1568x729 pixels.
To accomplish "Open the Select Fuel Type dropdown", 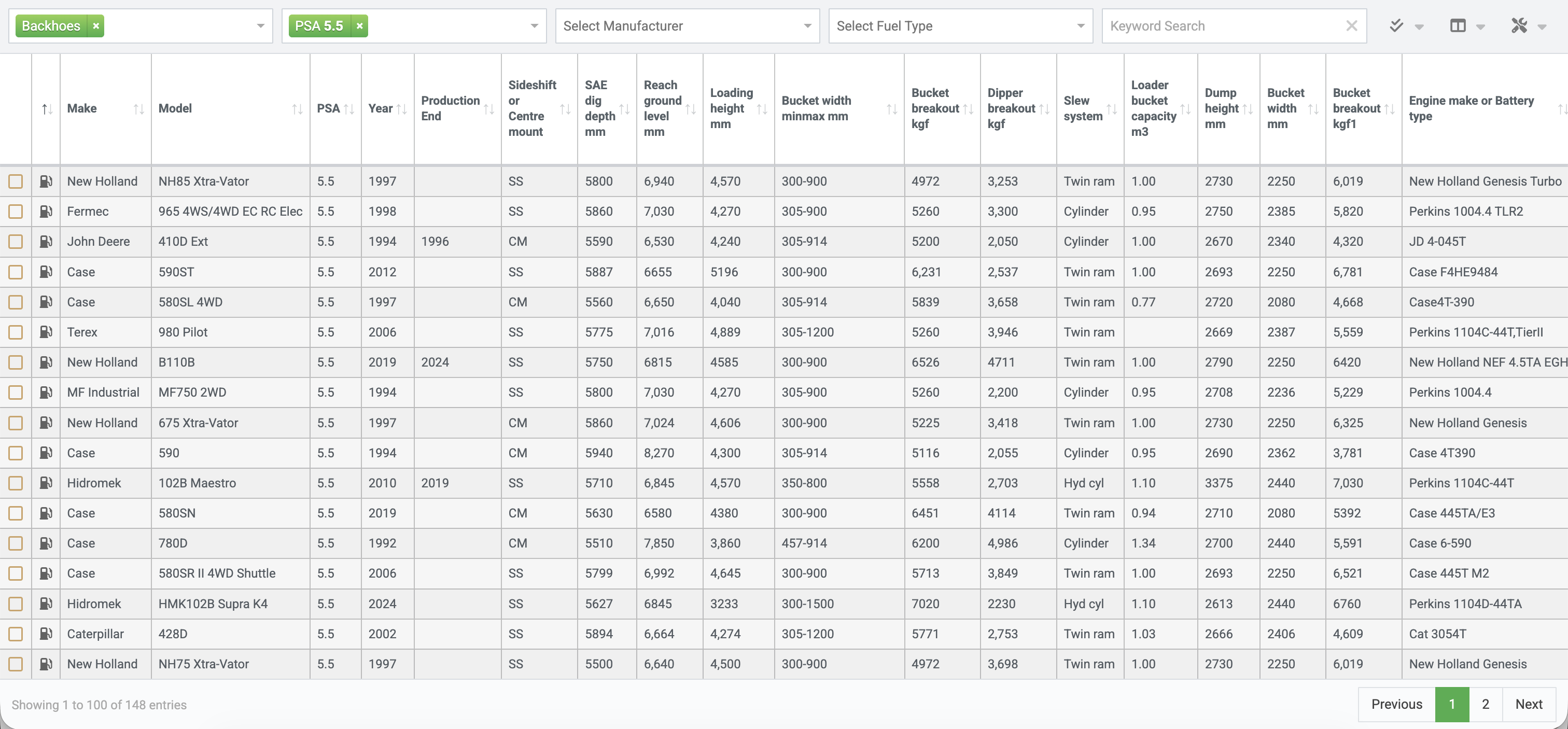I will pos(960,26).
